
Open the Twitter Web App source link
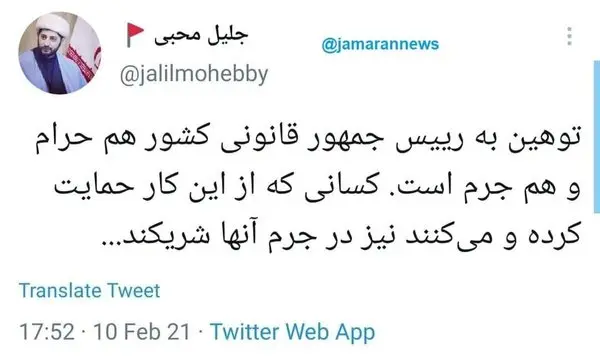pyautogui.click(x=293, y=332)
